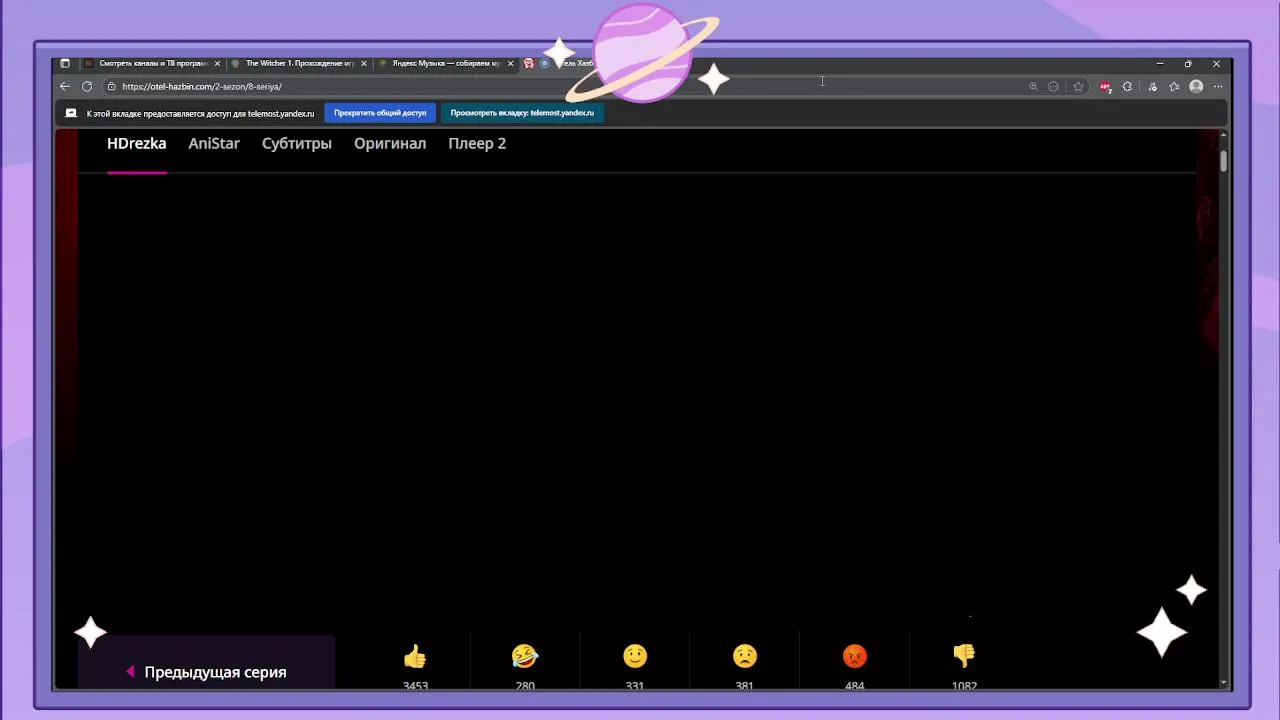
Task: Open tab actions menu icon
Action: coord(65,63)
